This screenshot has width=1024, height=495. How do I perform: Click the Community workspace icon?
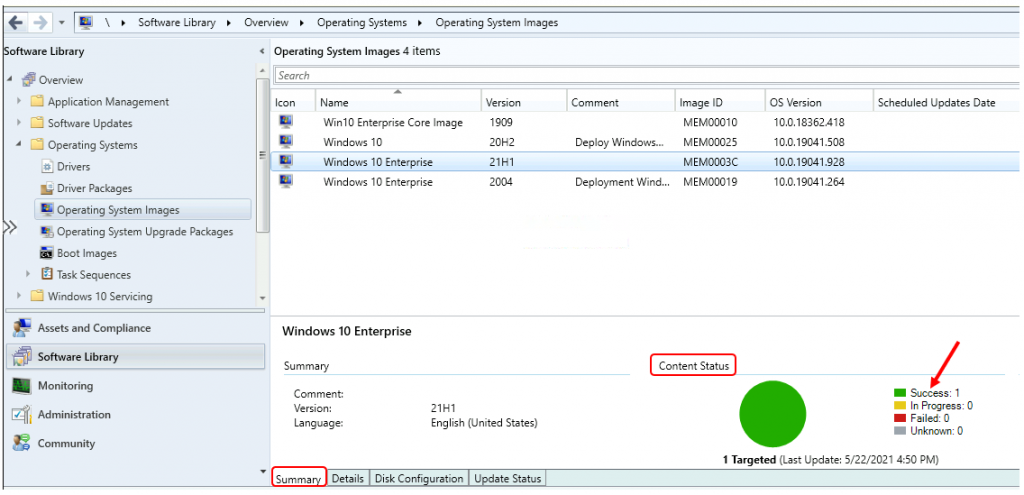[22, 443]
